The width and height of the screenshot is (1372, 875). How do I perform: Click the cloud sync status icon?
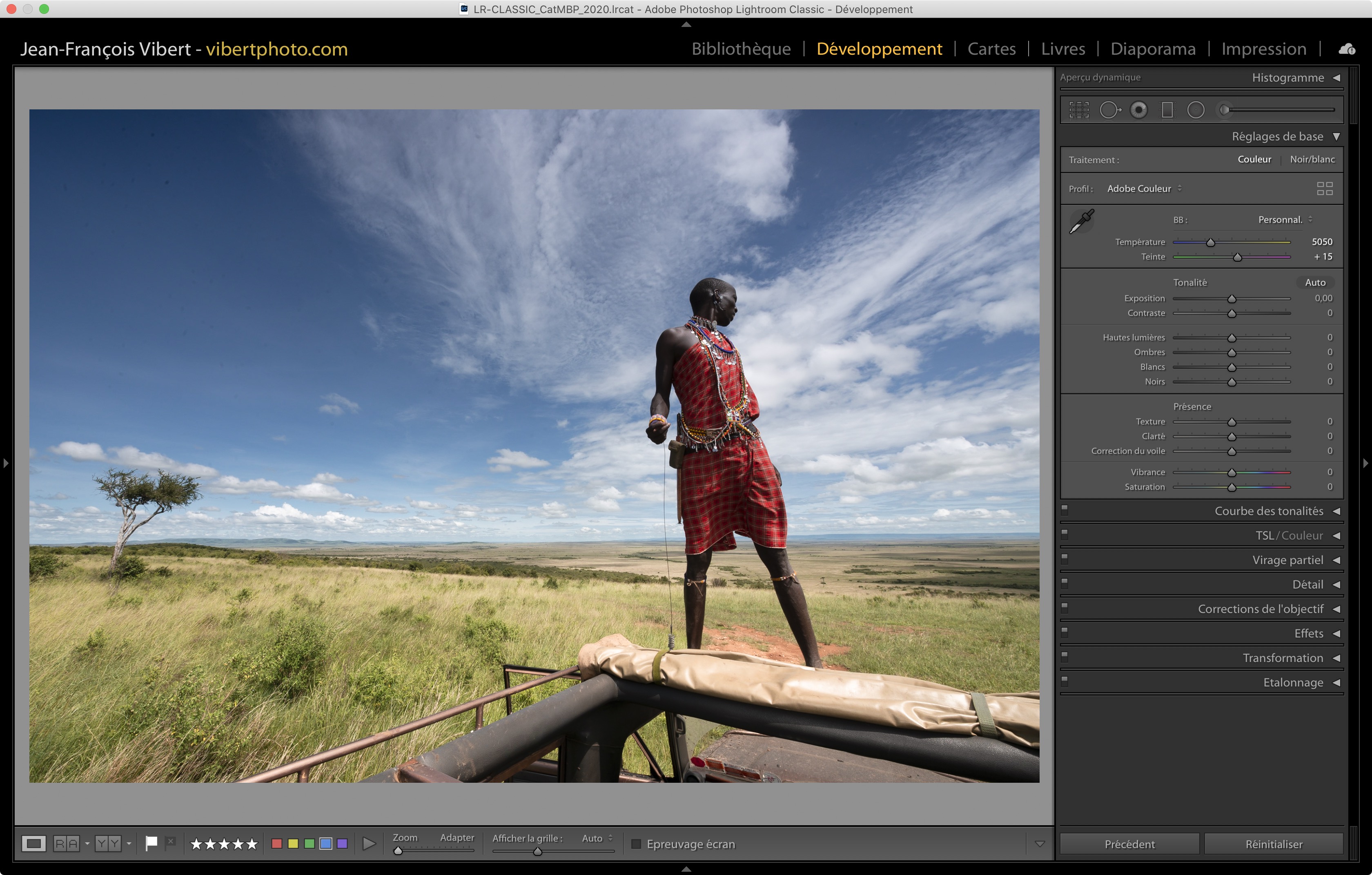click(x=1346, y=49)
